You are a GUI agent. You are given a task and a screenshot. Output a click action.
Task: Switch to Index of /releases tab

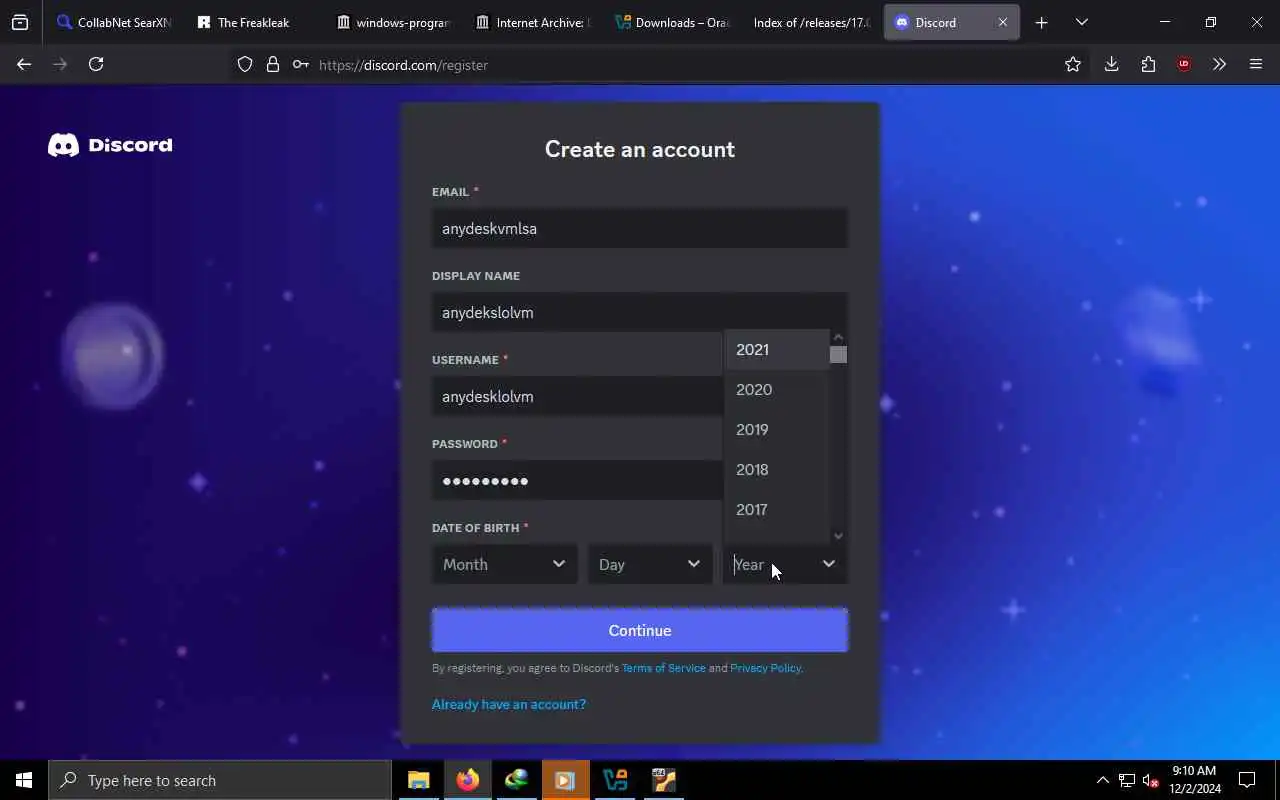[811, 22]
